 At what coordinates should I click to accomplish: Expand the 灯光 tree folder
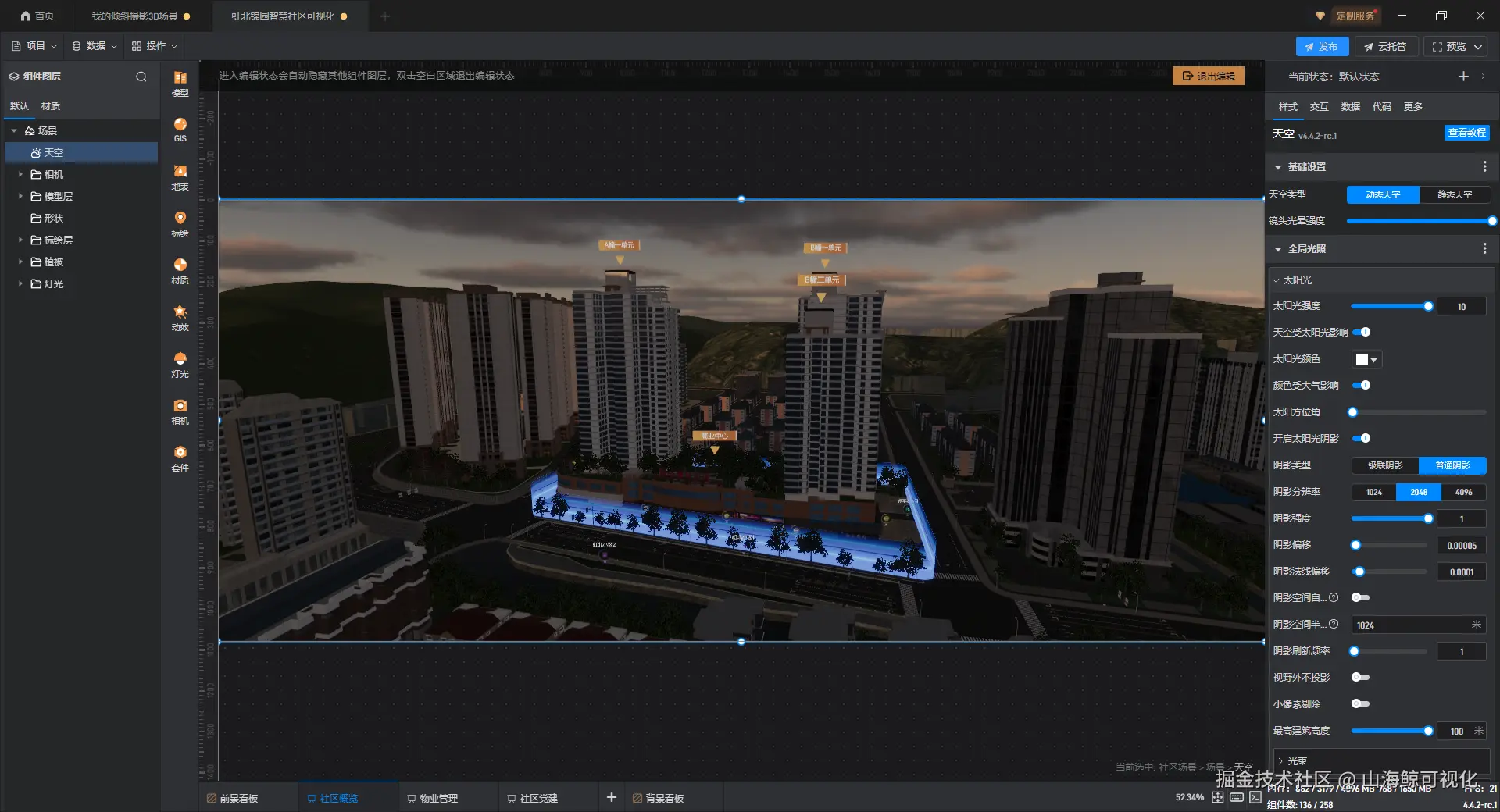click(20, 283)
